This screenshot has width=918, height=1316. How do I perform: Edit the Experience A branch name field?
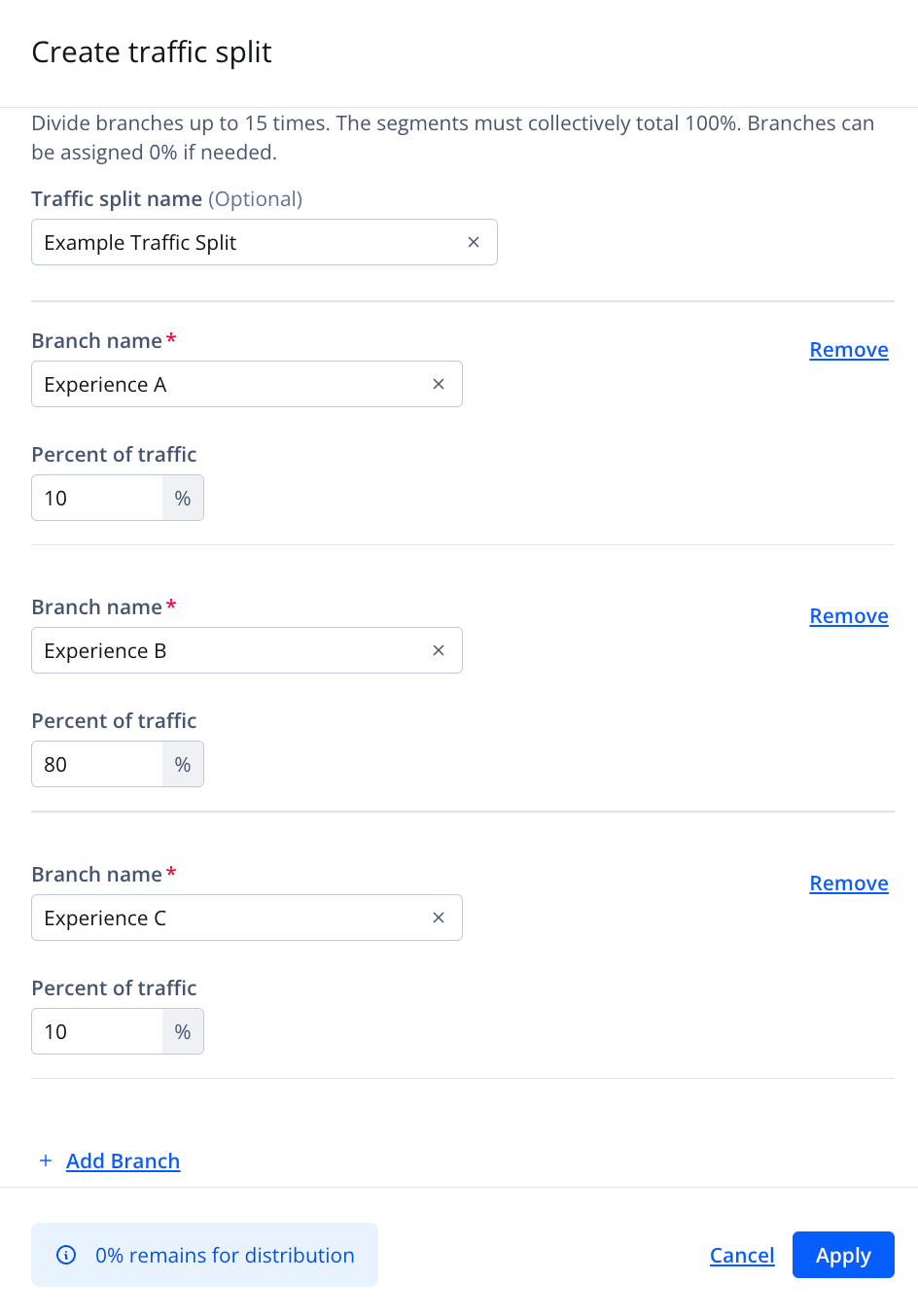click(x=229, y=384)
